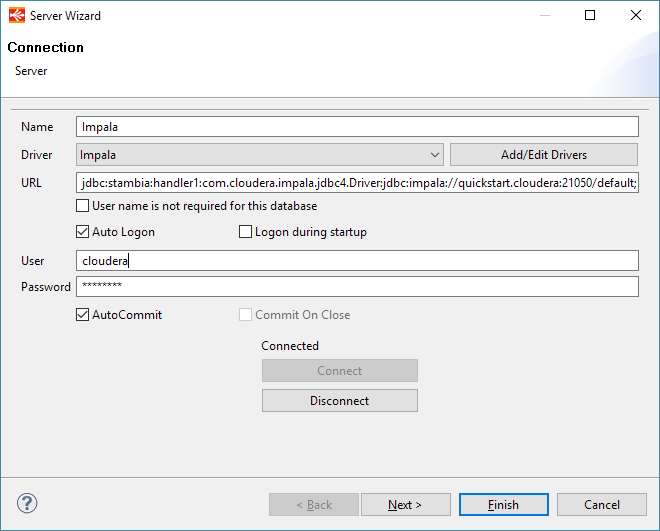Toggle the AutoCommit checkbox
The width and height of the screenshot is (660, 531).
click(82, 315)
